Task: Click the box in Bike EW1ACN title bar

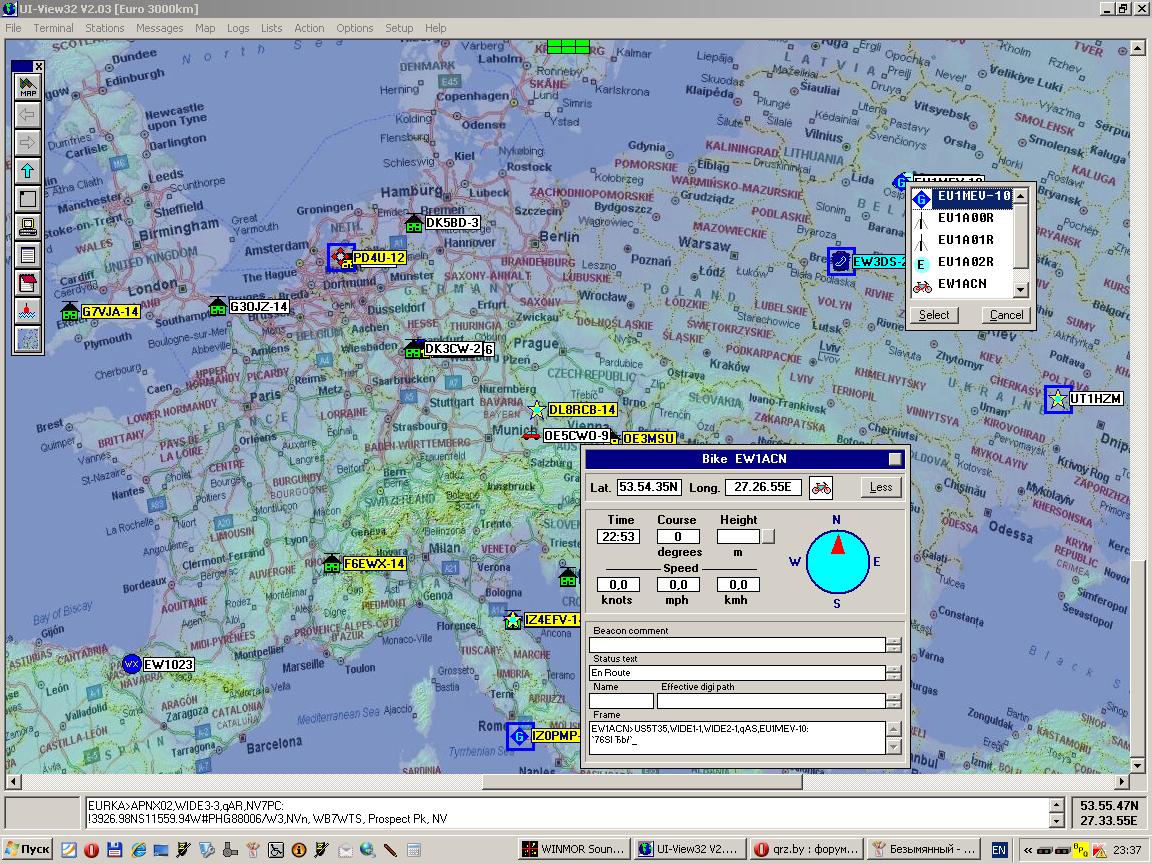Action: 895,459
